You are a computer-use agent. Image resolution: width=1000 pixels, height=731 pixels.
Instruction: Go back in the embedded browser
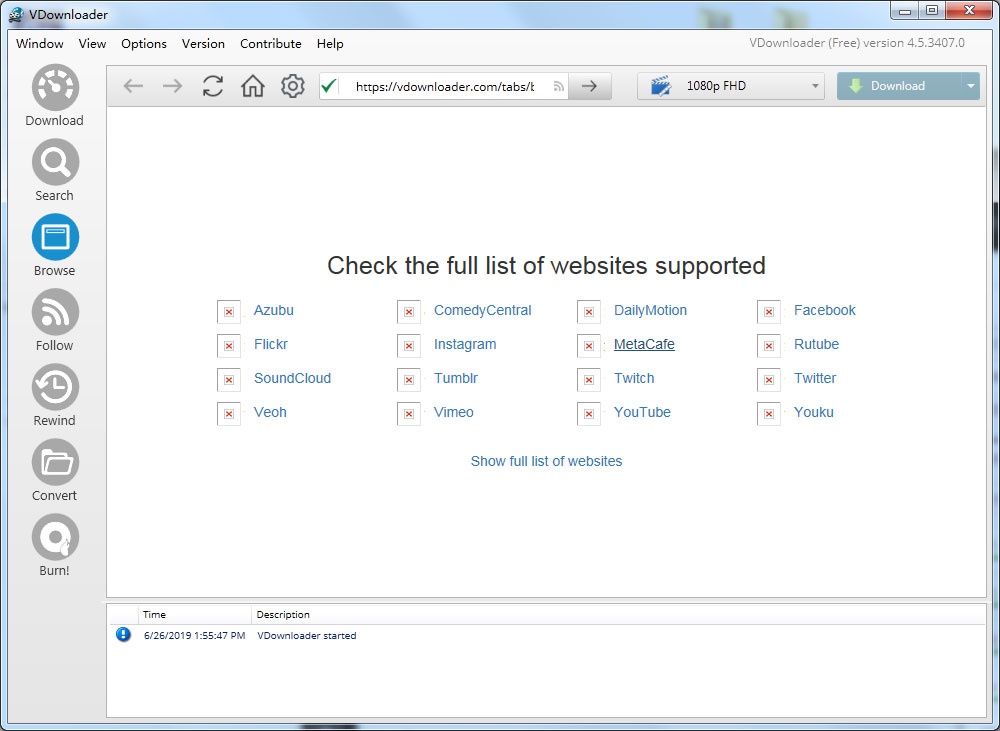(x=133, y=86)
